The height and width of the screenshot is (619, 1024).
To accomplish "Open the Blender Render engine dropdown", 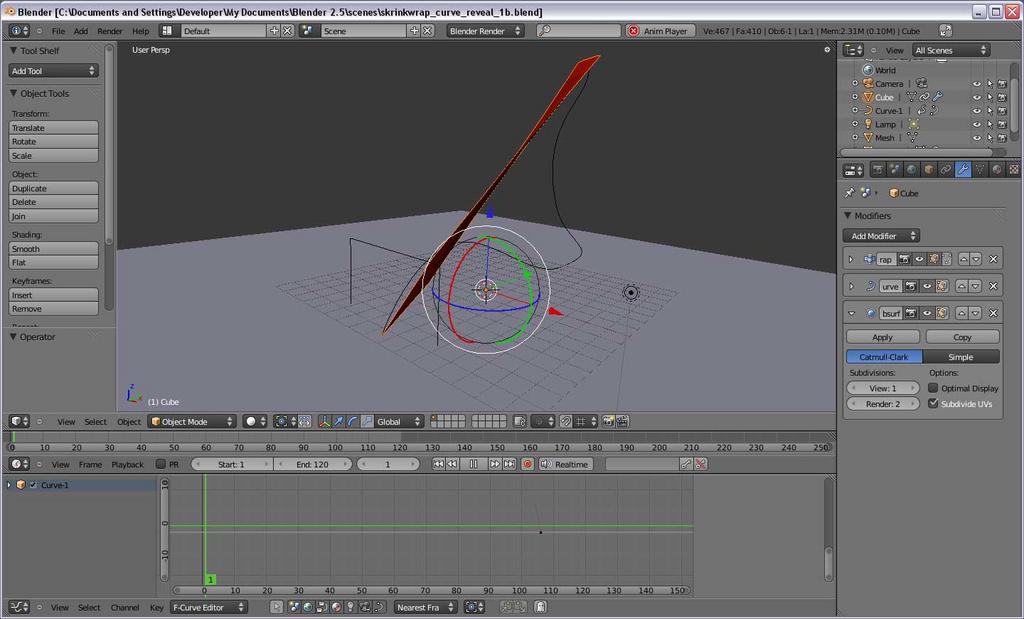I will [485, 31].
